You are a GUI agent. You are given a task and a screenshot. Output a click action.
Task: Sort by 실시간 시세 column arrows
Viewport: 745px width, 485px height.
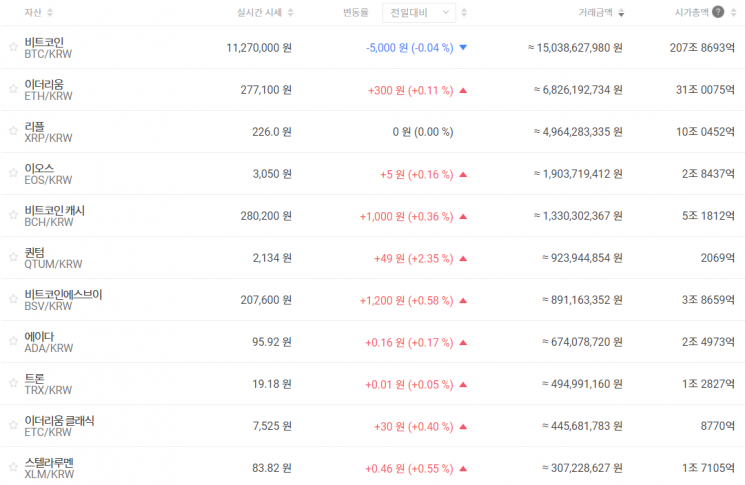pyautogui.click(x=290, y=13)
